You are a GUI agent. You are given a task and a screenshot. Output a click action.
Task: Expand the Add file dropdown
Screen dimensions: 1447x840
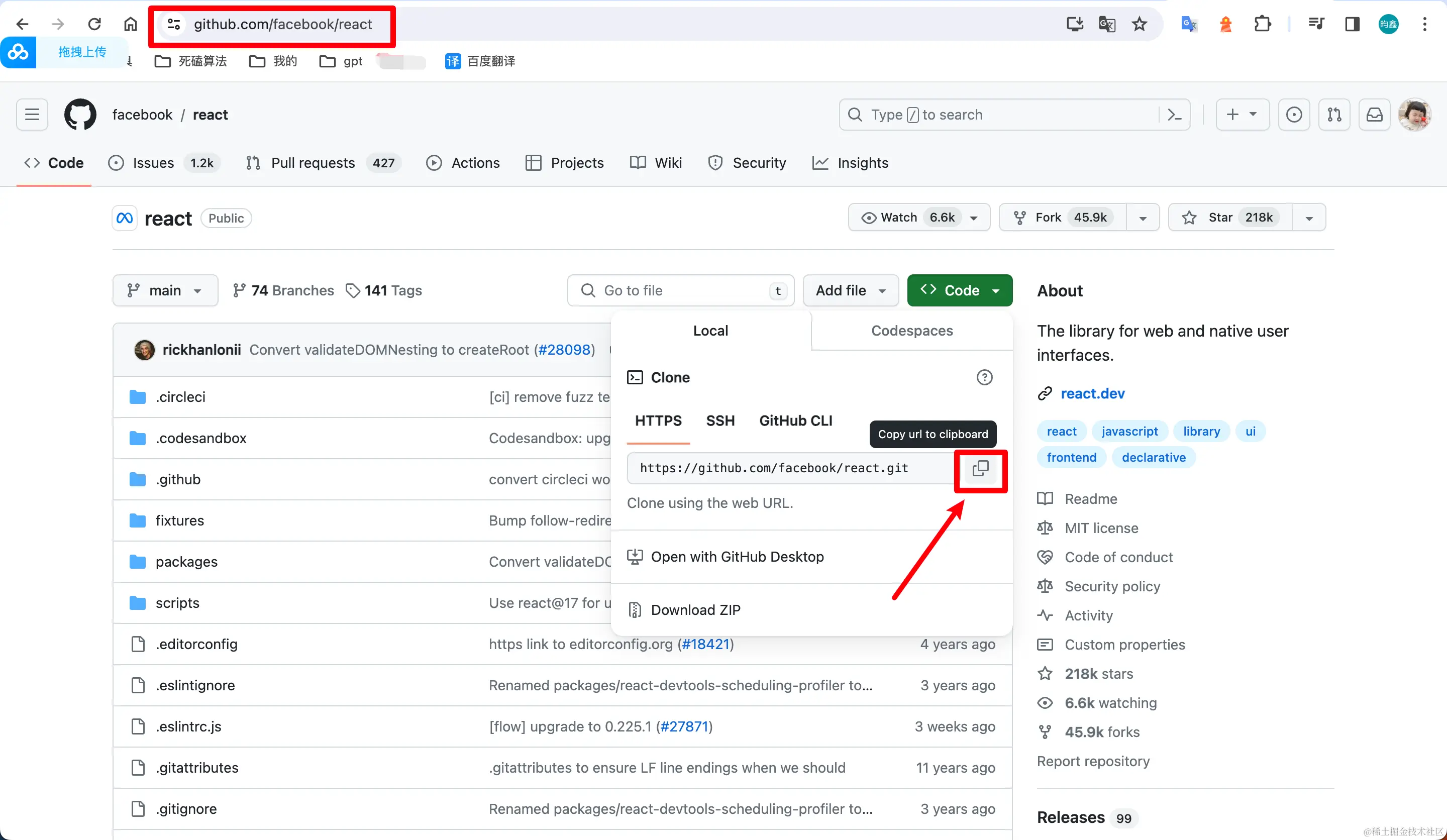coord(851,290)
